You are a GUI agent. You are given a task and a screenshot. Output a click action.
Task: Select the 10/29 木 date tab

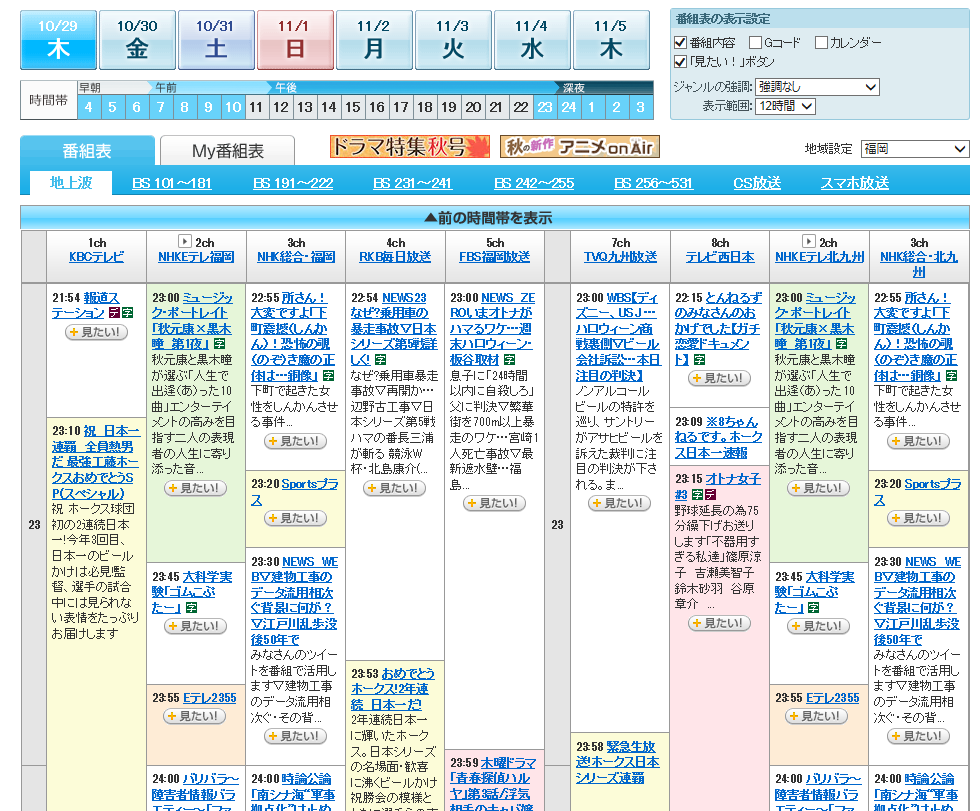pyautogui.click(x=58, y=39)
